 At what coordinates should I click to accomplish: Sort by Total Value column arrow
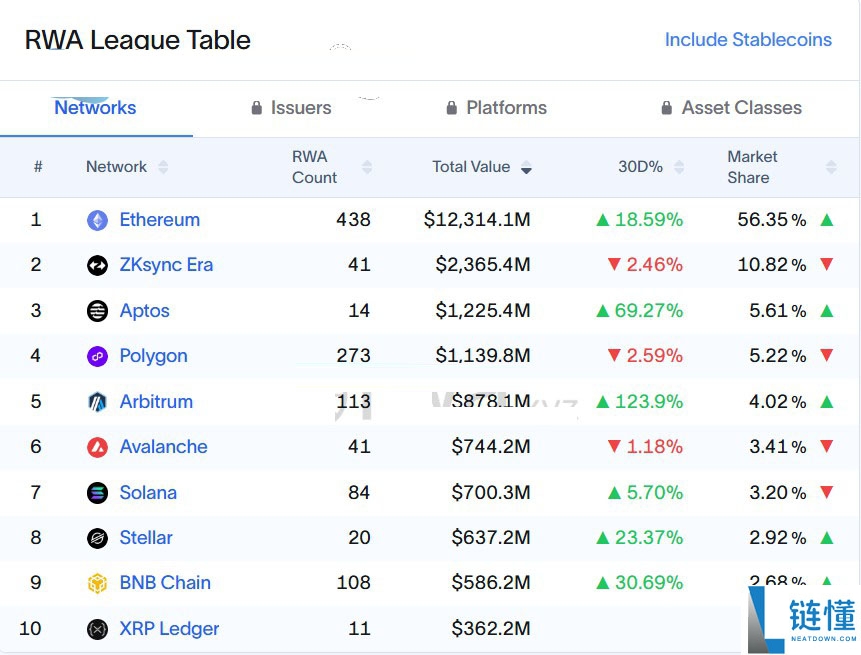point(526,167)
